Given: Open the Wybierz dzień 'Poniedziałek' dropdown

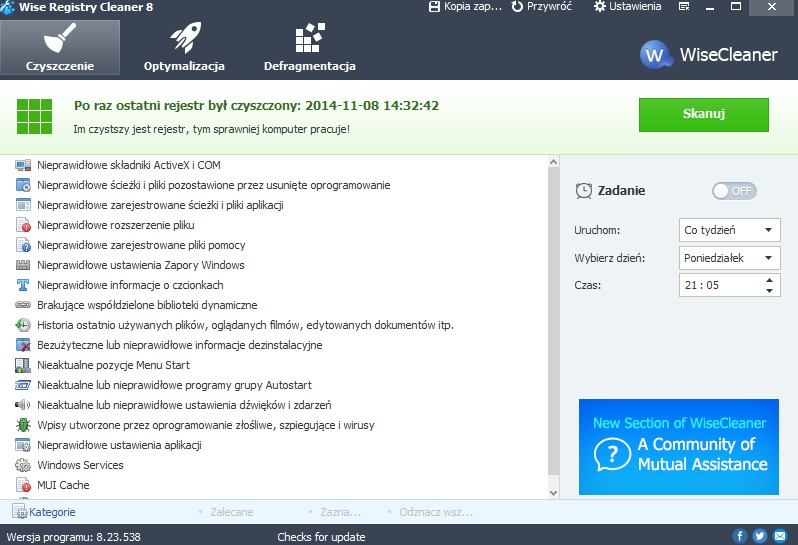Looking at the screenshot, I should tap(729, 258).
